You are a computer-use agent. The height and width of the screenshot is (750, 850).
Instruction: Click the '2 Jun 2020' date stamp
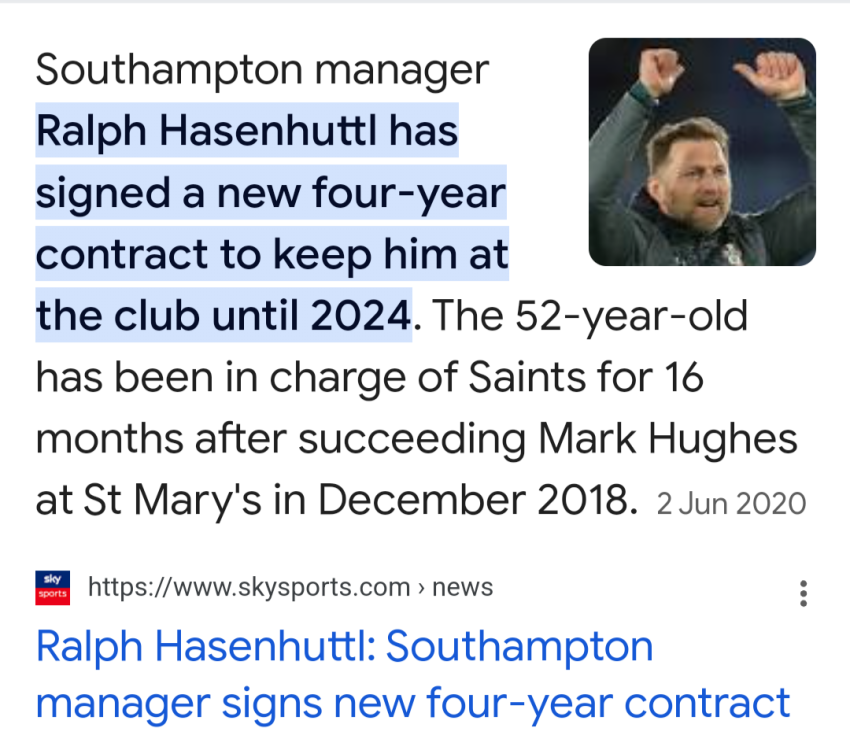731,503
